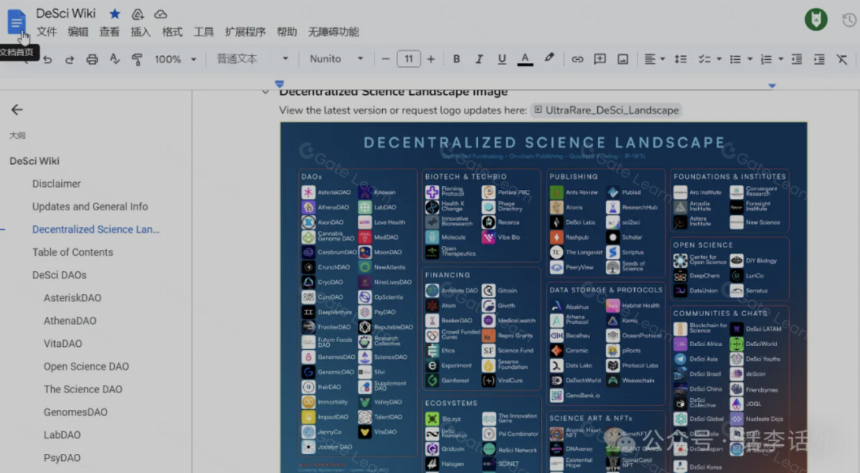Redo the last action
Screen dimensions: 860x473
69,59
